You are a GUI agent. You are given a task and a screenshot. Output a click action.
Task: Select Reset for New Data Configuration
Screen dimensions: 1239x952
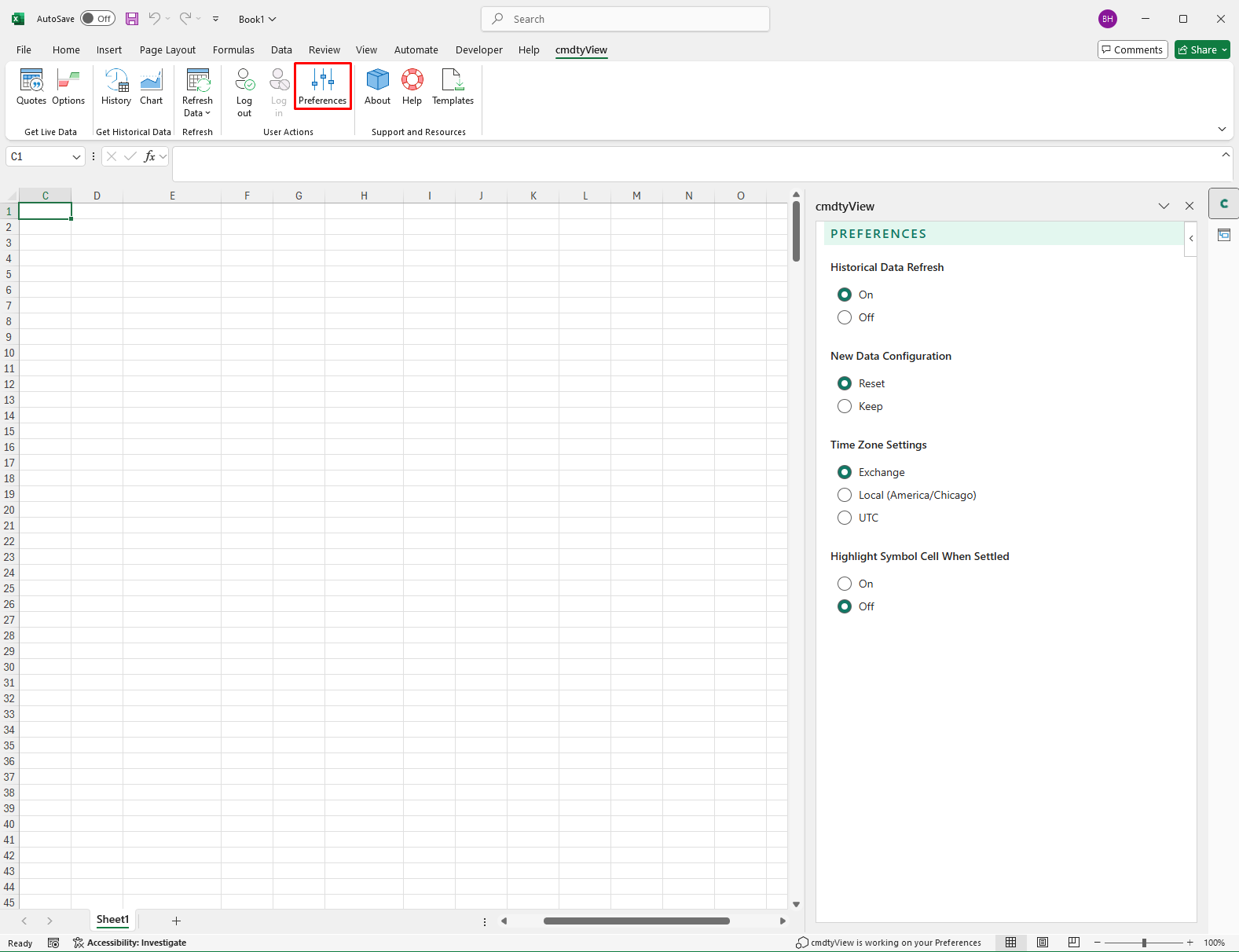(x=845, y=383)
